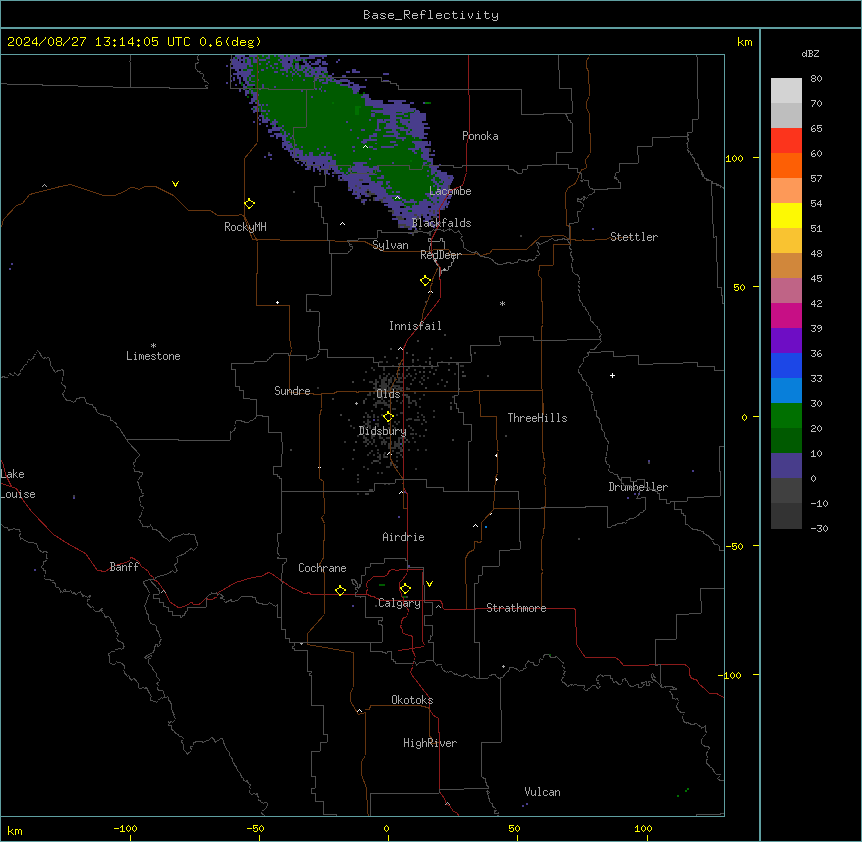The height and width of the screenshot is (842, 862).
Task: Click the white plus marker north of Drumheller
Action: [612, 375]
